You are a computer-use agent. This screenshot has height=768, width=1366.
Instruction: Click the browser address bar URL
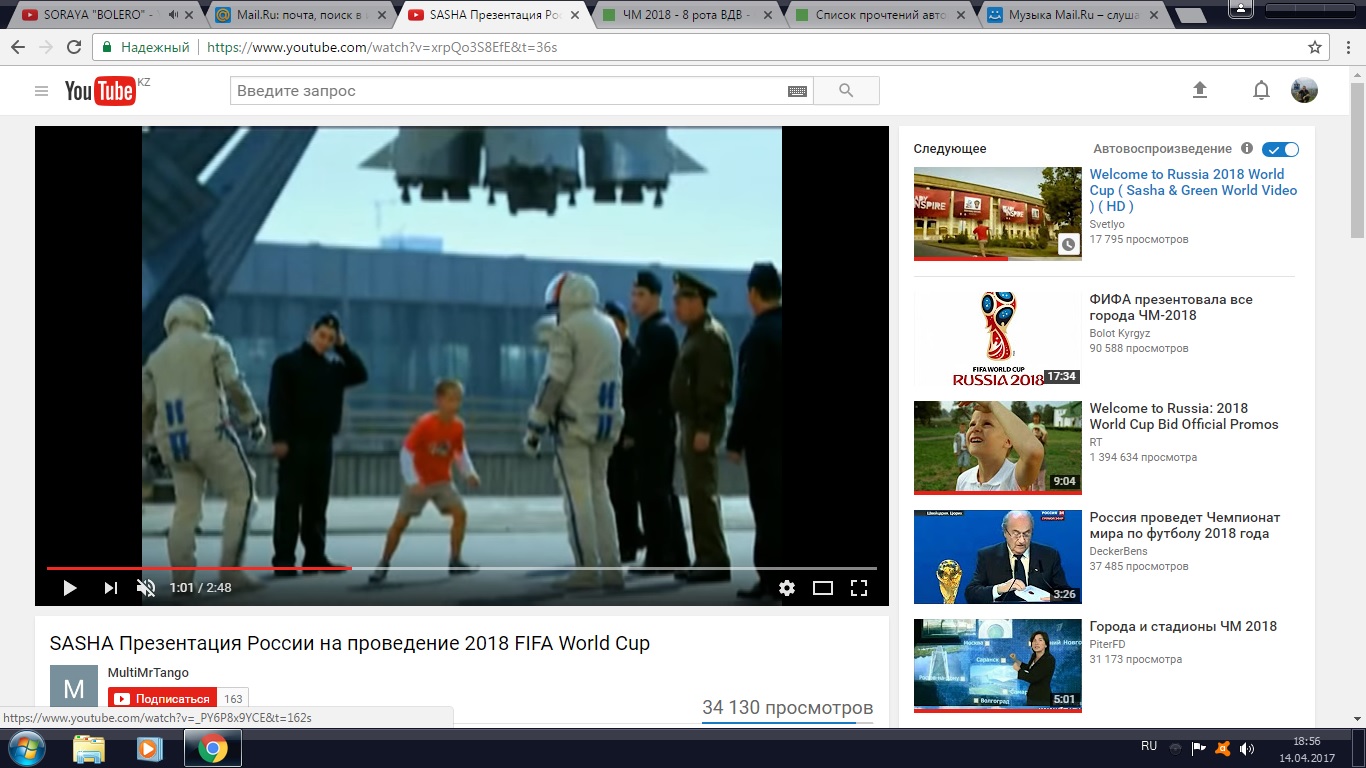pyautogui.click(x=382, y=47)
